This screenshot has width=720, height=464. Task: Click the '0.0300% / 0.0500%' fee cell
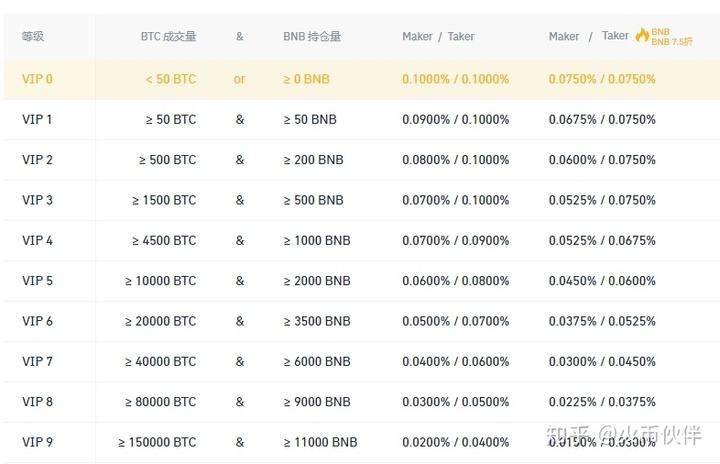tap(456, 402)
